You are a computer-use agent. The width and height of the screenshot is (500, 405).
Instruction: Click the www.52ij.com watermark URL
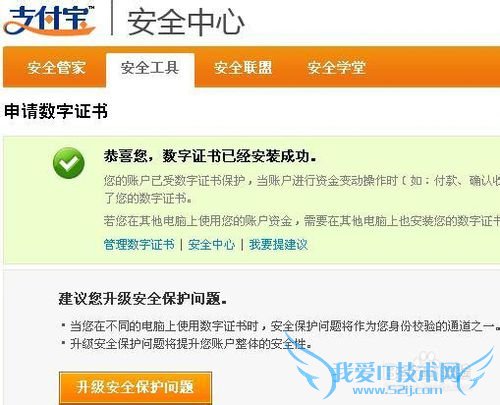tap(397, 389)
